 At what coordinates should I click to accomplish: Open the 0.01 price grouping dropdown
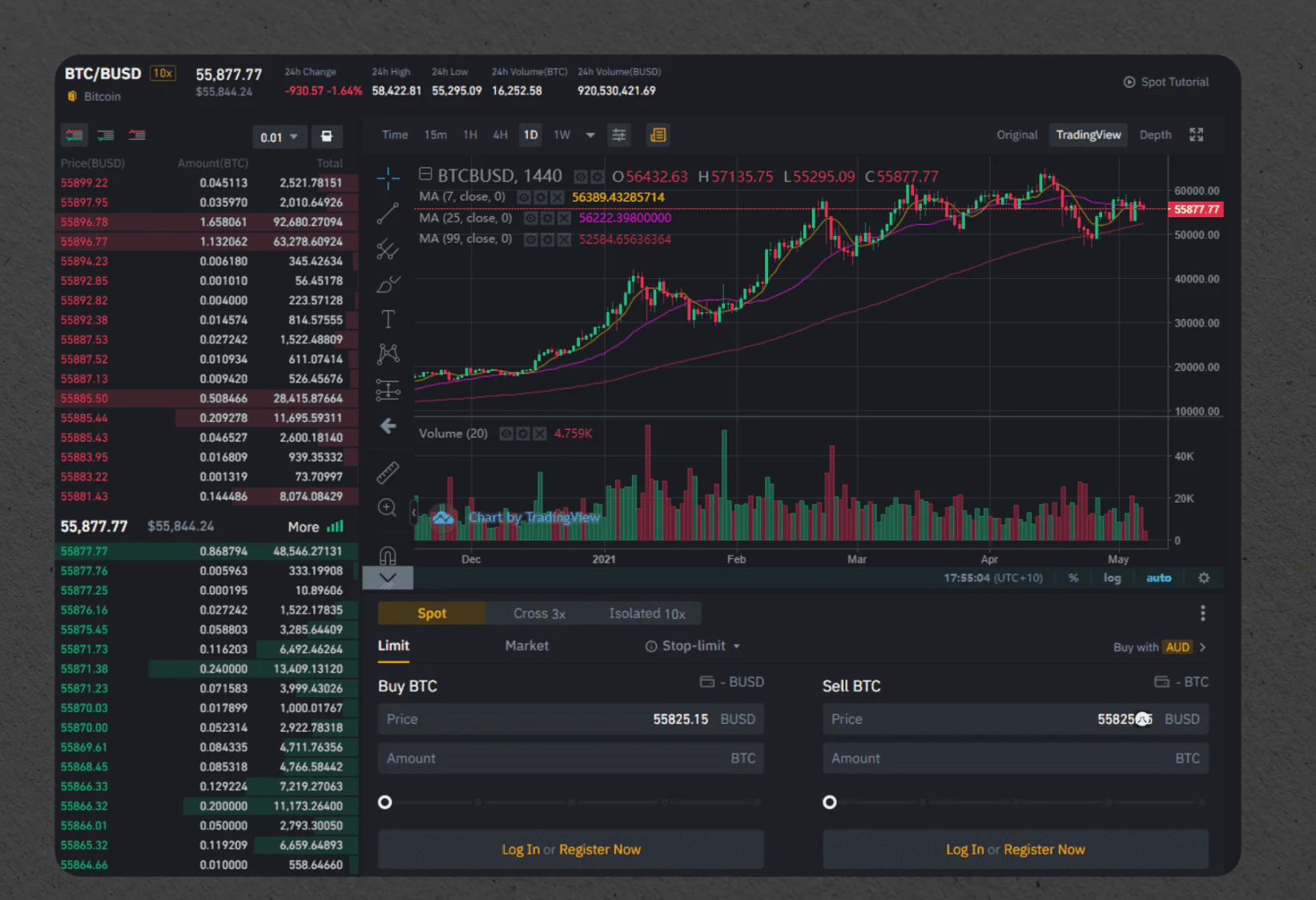[x=278, y=137]
